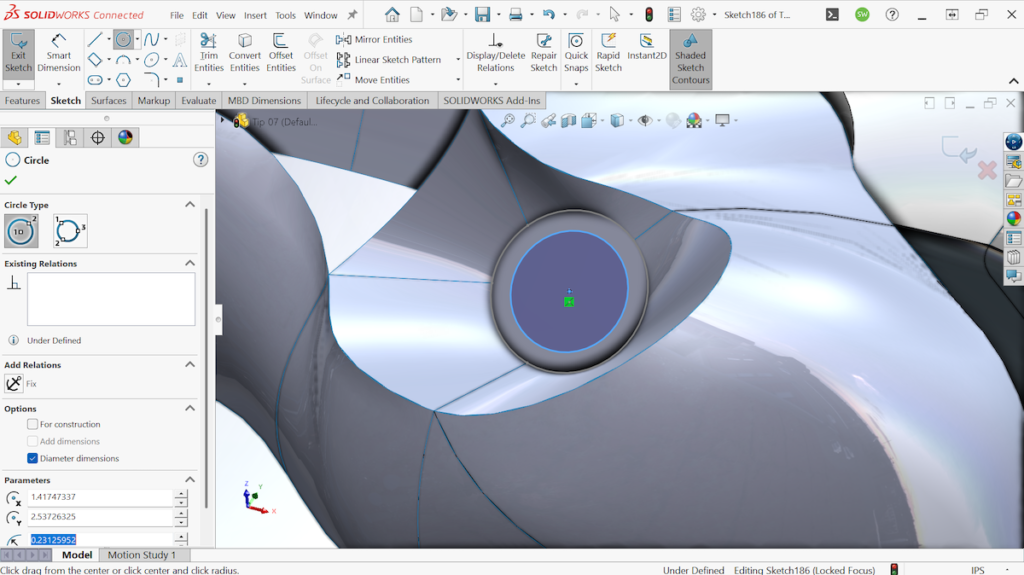Toggle Instant2D
This screenshot has width=1024, height=575.
tap(647, 47)
